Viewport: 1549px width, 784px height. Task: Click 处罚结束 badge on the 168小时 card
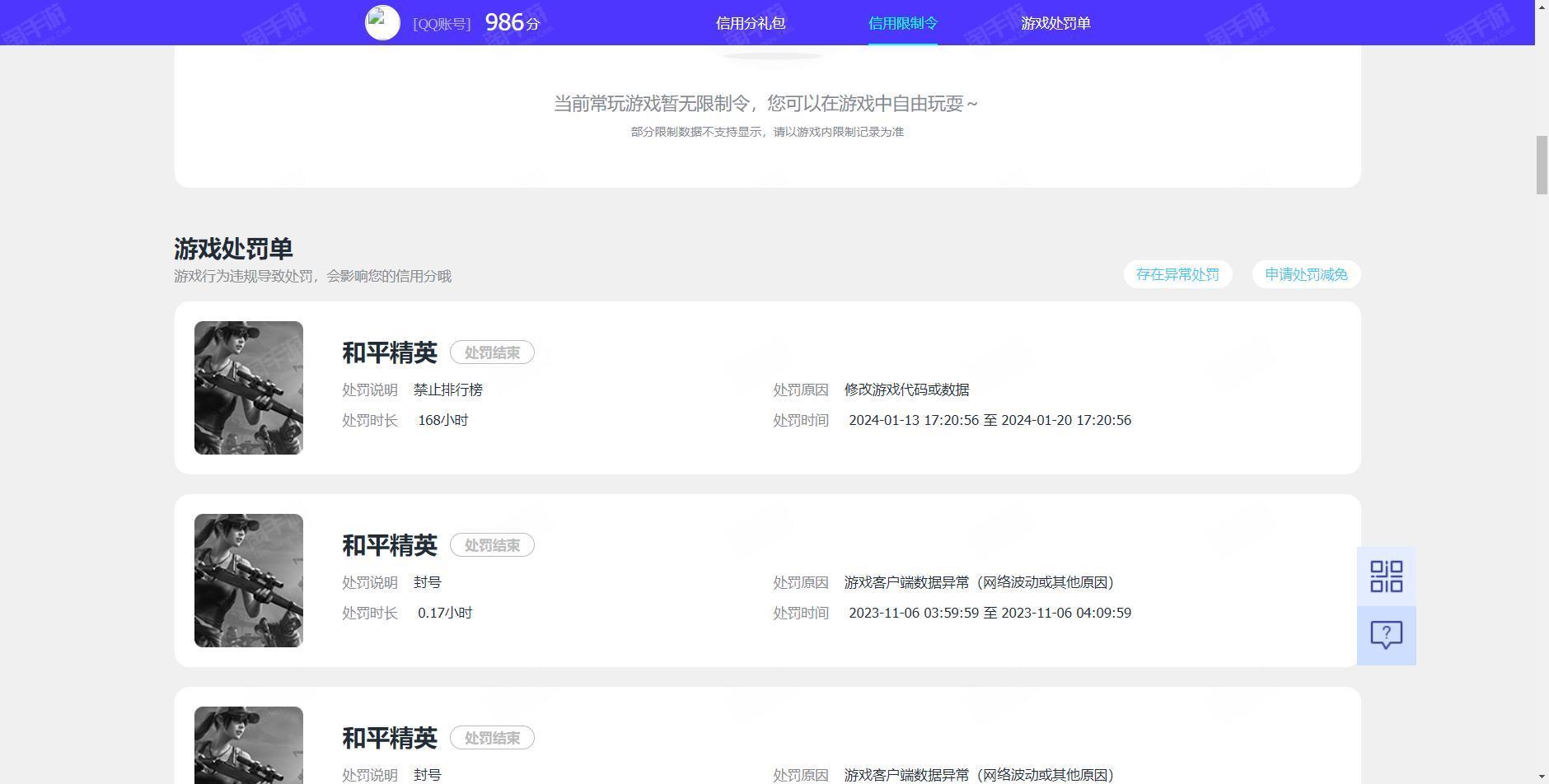(x=492, y=352)
